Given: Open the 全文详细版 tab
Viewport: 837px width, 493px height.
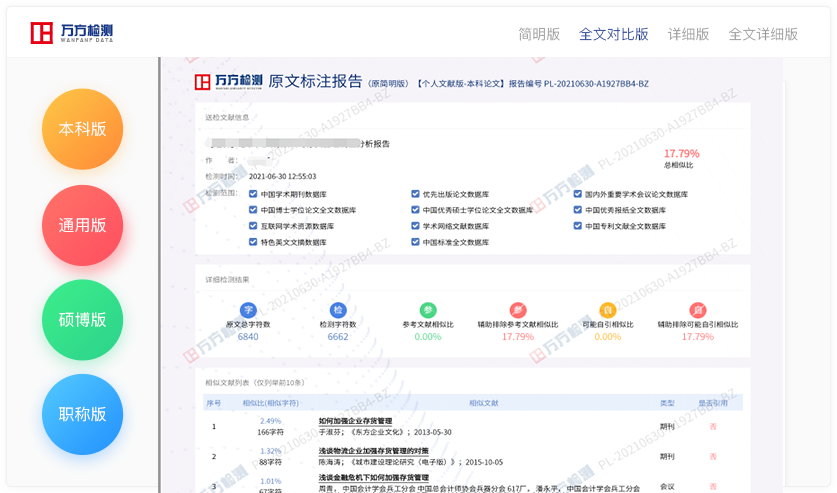Looking at the screenshot, I should pyautogui.click(x=763, y=34).
